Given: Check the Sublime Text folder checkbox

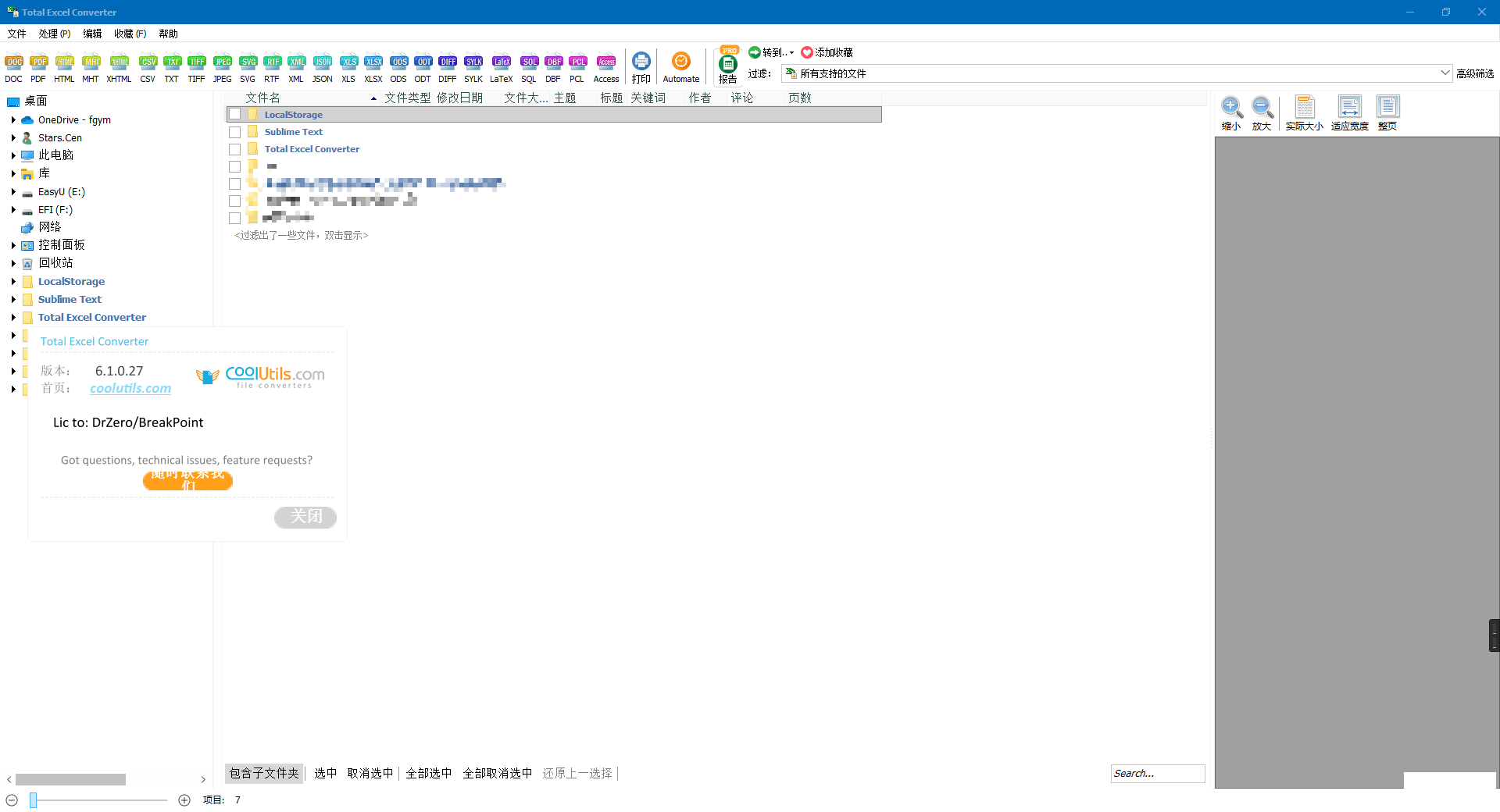Looking at the screenshot, I should 234,132.
